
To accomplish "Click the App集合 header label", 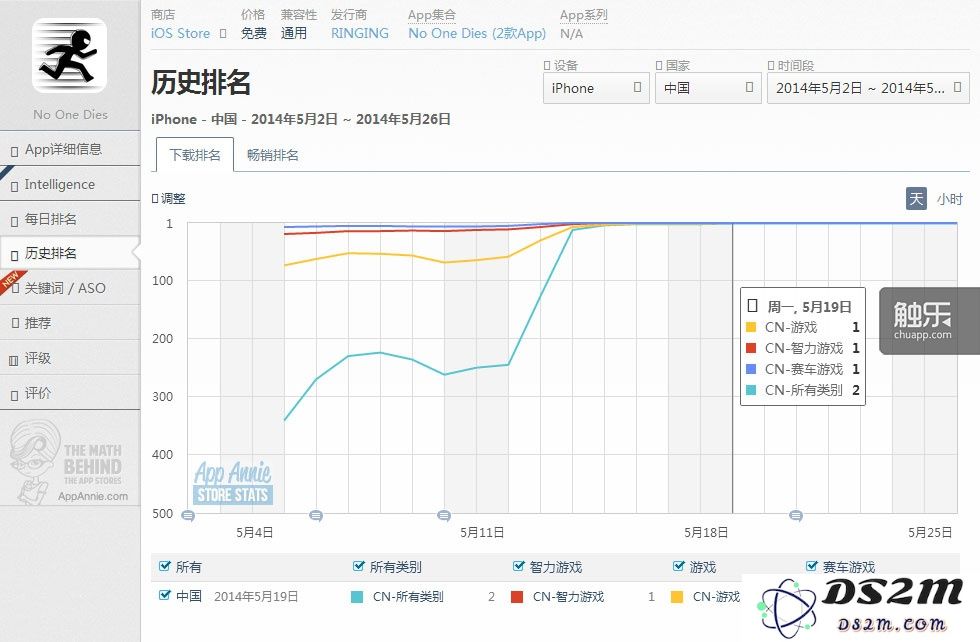I will [432, 15].
